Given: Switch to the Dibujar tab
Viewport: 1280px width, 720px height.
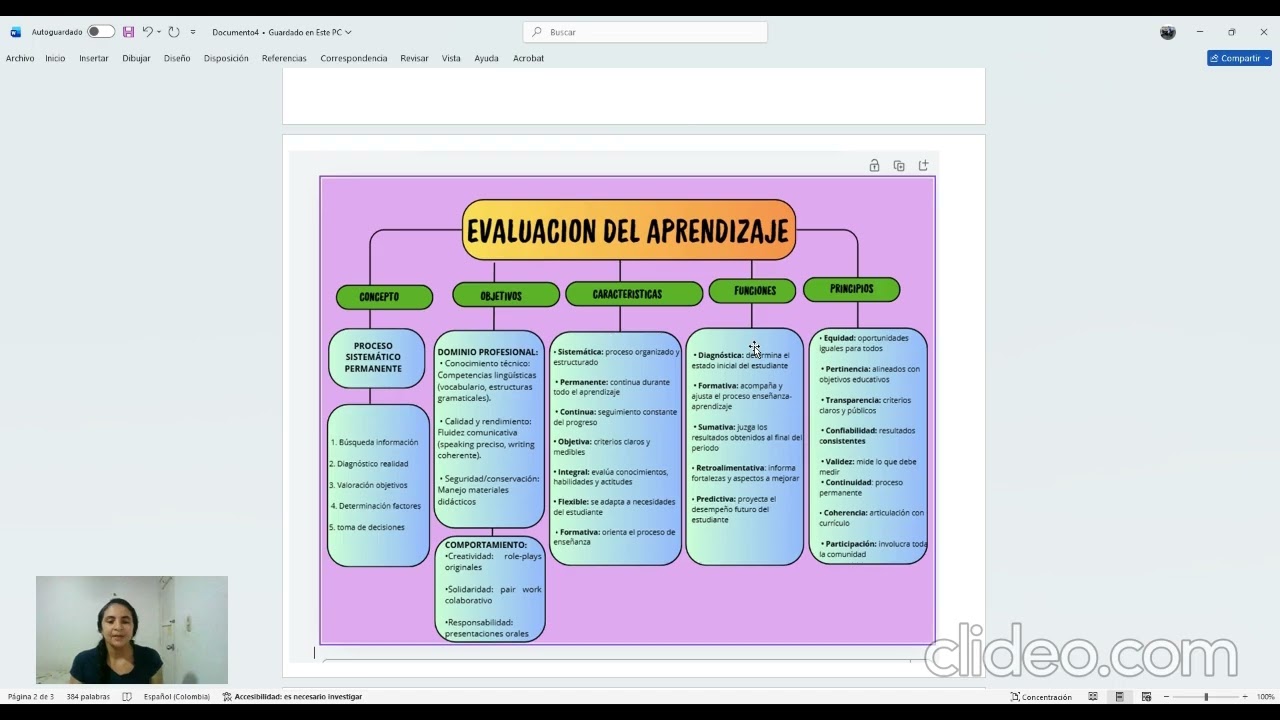Looking at the screenshot, I should 136,58.
